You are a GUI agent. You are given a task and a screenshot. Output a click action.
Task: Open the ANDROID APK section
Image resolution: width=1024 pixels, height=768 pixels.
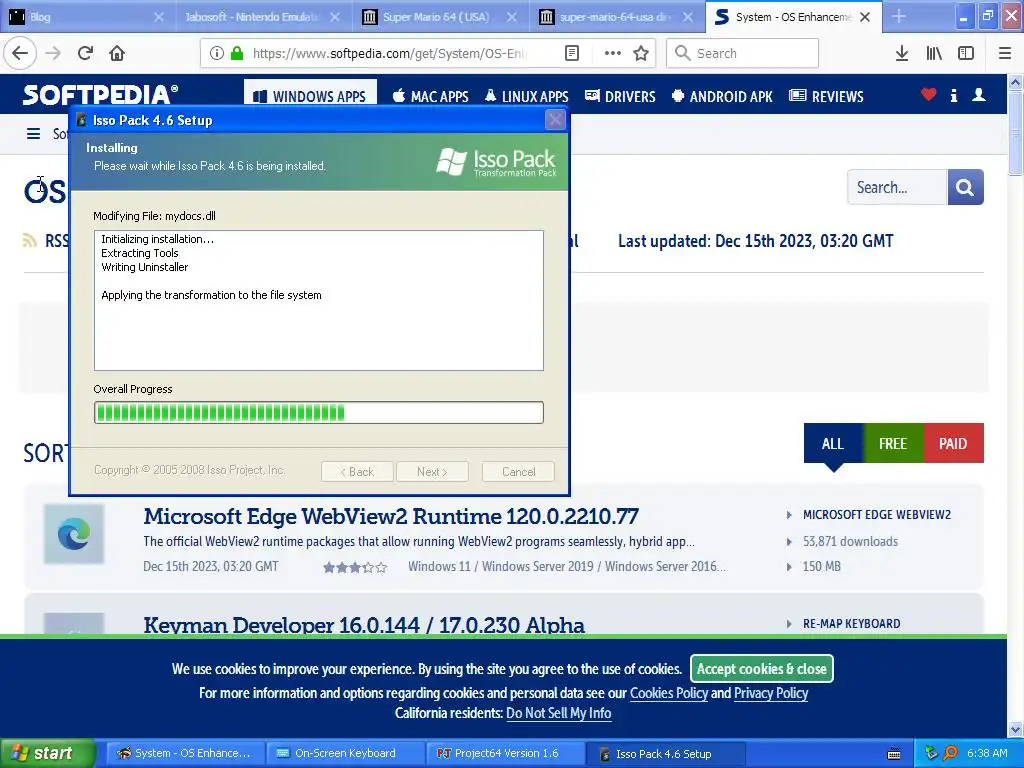point(722,96)
